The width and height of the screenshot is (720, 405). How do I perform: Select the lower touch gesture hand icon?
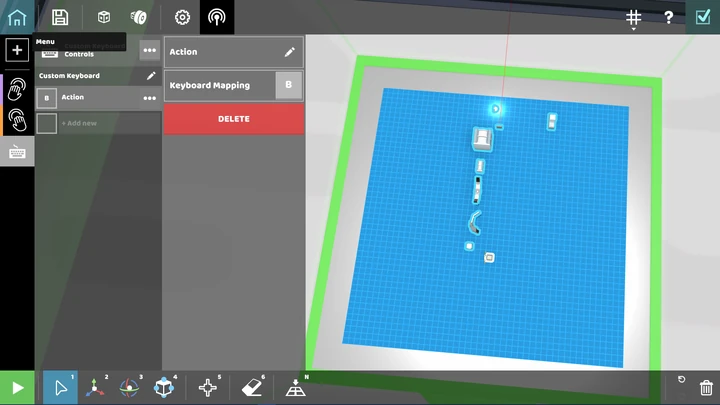click(x=17, y=120)
